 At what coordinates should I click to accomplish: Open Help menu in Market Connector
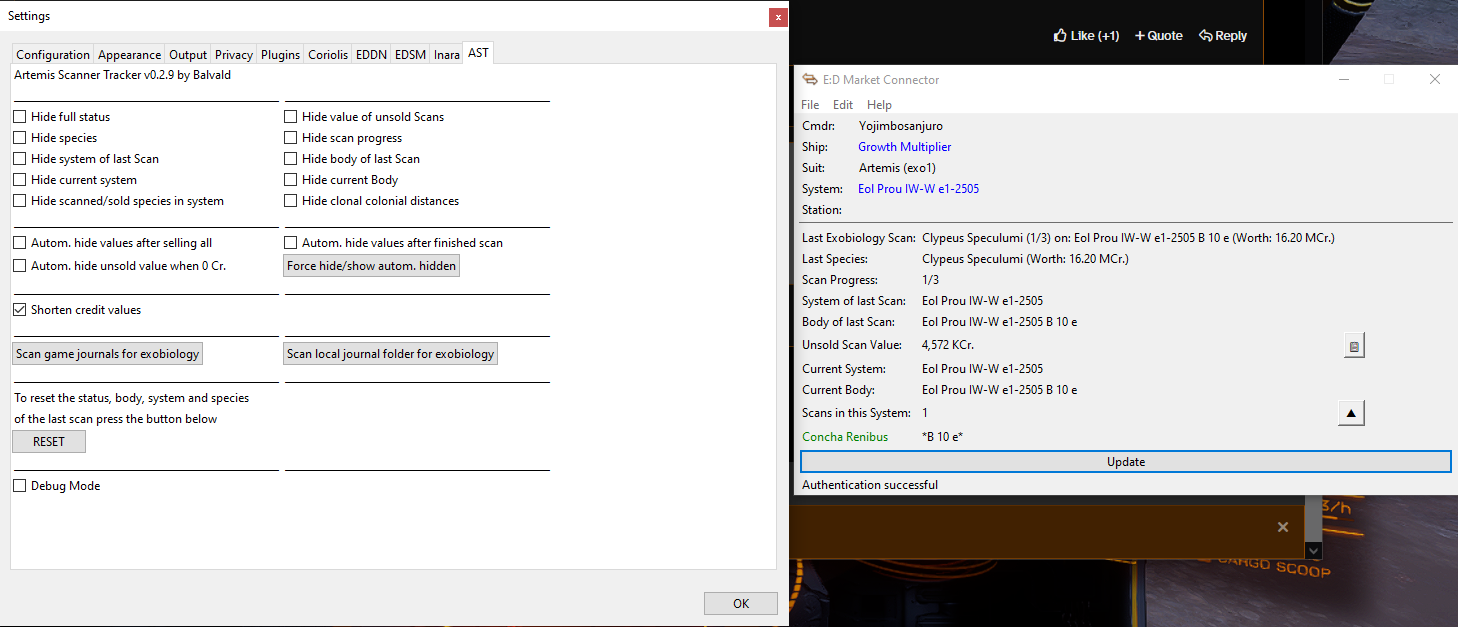(x=879, y=105)
